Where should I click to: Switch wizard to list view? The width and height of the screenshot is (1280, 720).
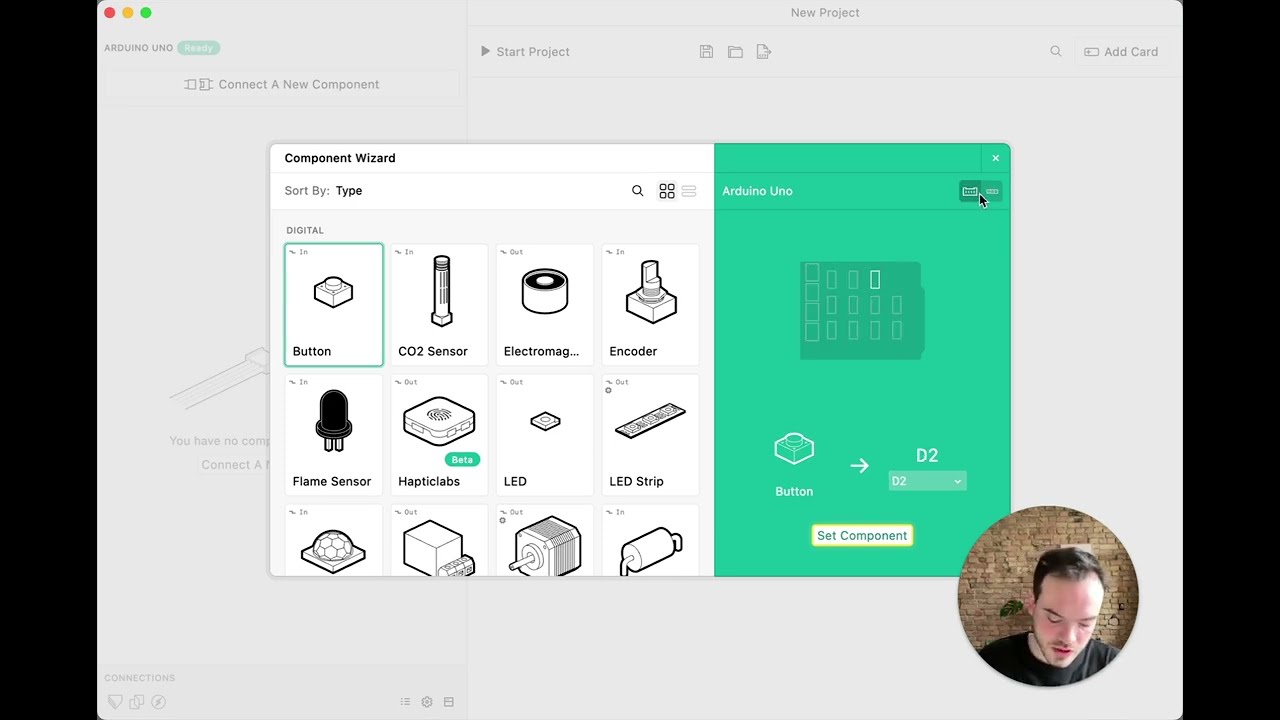click(689, 191)
